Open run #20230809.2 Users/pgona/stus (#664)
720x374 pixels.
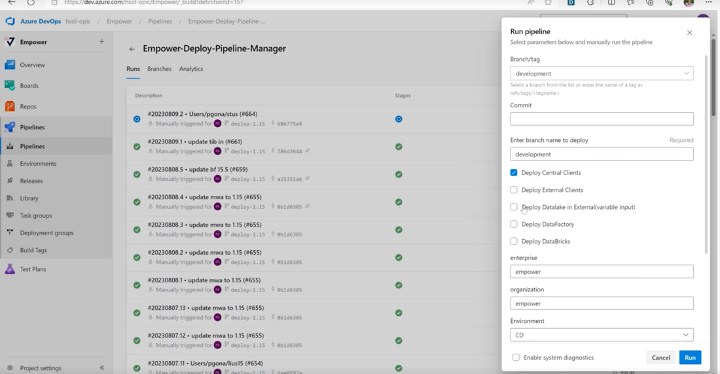coord(202,114)
